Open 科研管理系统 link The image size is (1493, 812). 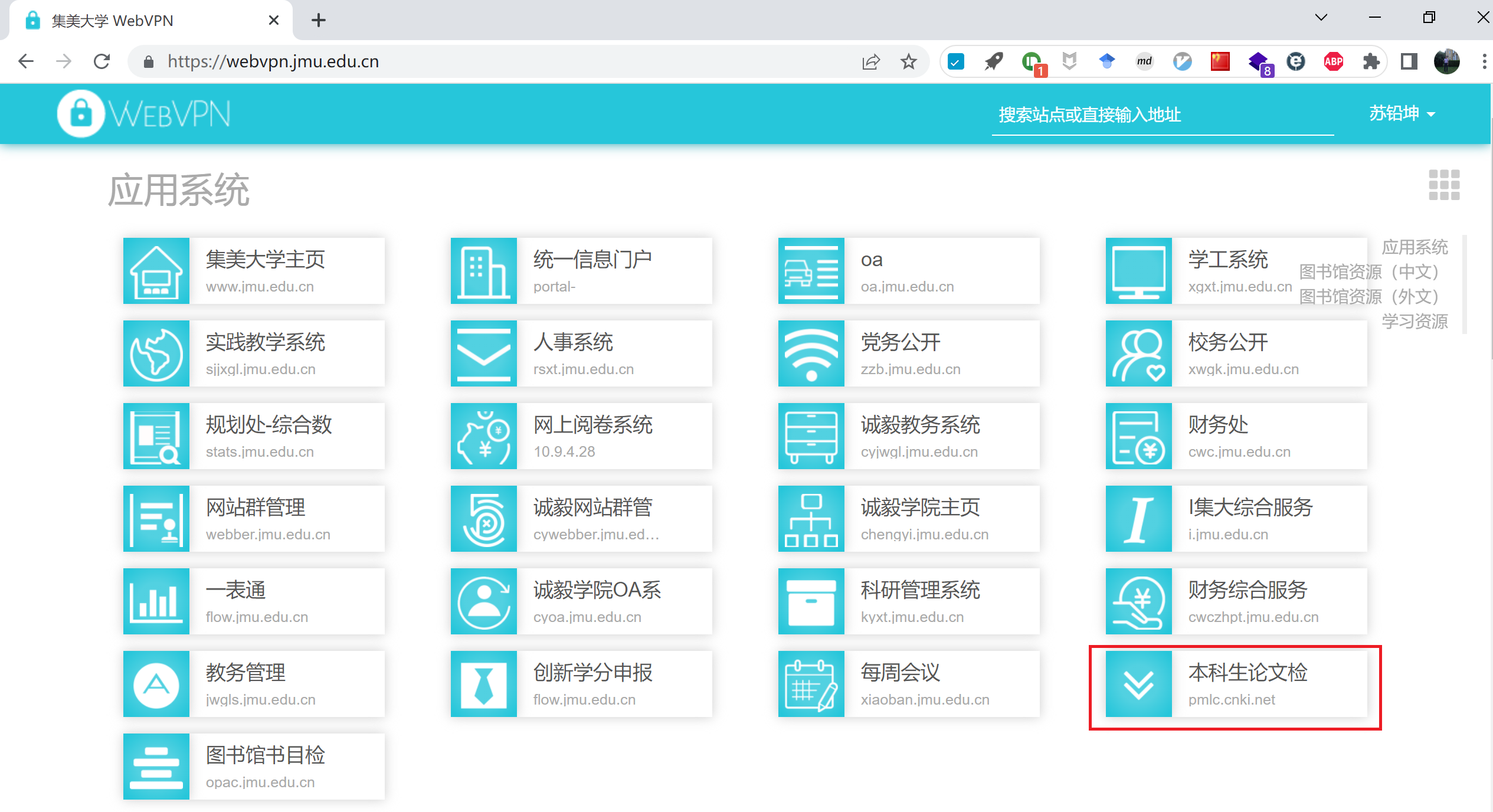[x=919, y=590]
